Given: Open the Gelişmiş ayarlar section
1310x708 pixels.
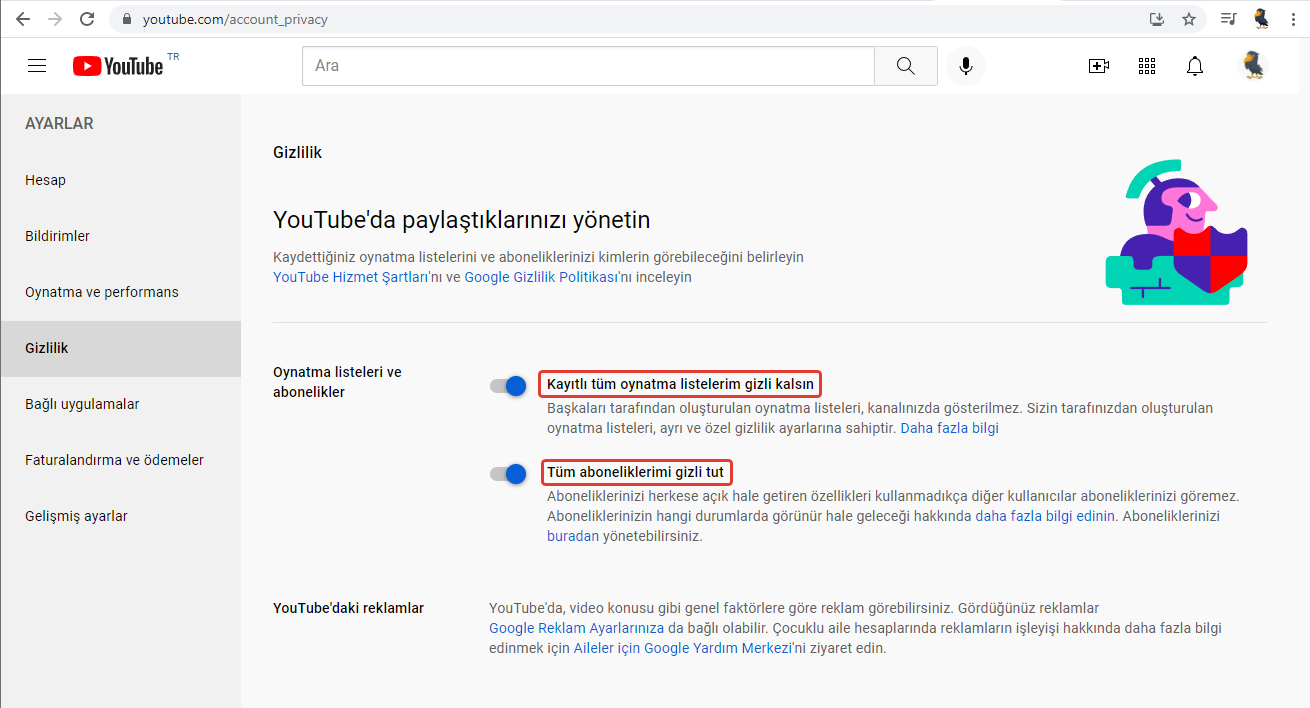Looking at the screenshot, I should (x=120, y=516).
